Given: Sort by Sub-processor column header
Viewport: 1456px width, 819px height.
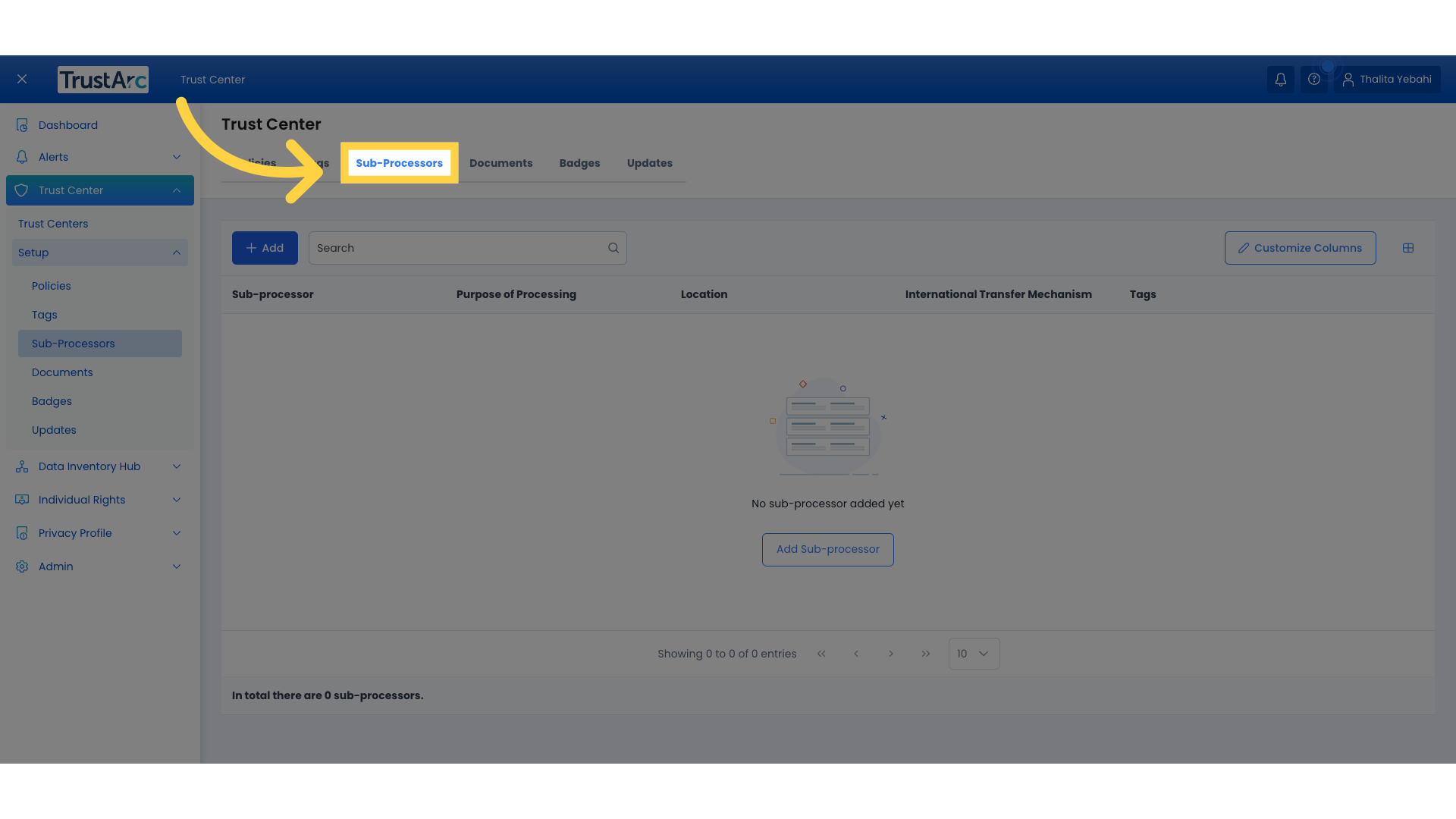Looking at the screenshot, I should 273,294.
